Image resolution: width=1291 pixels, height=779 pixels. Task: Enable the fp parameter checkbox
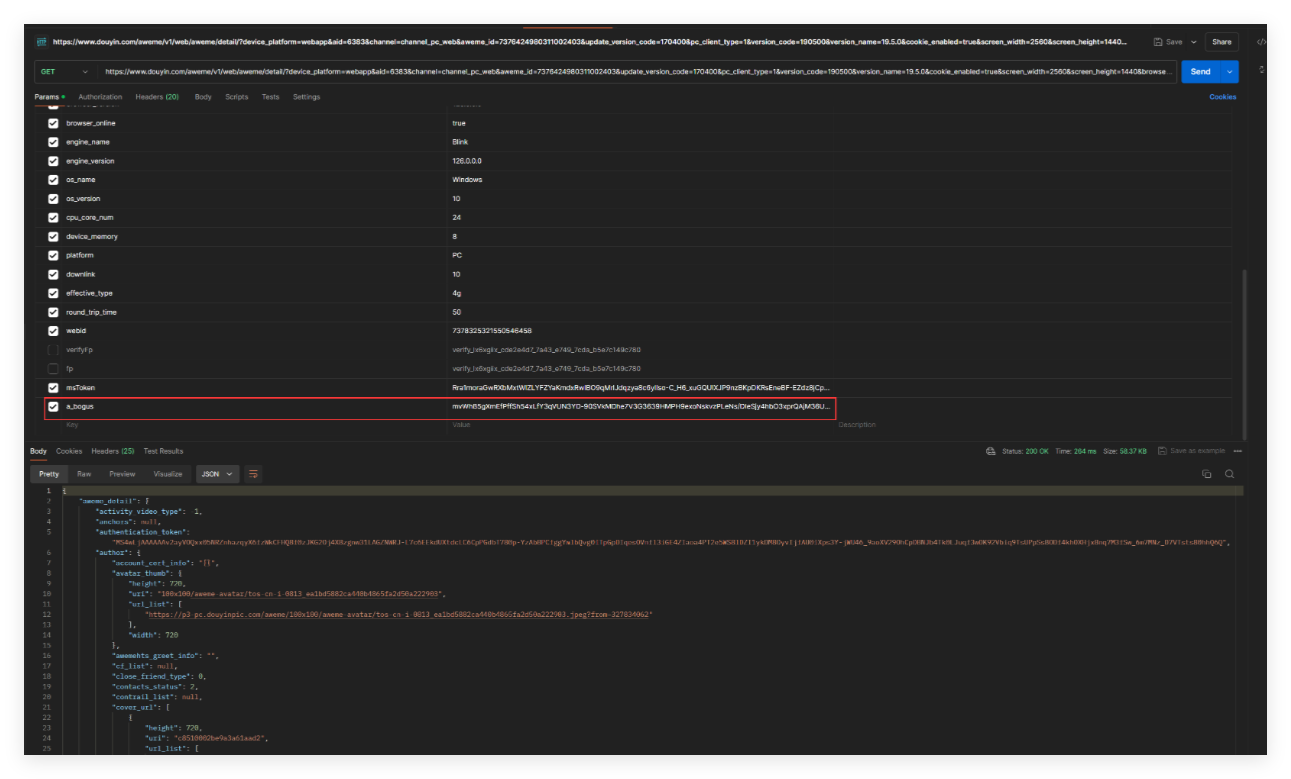(x=54, y=369)
